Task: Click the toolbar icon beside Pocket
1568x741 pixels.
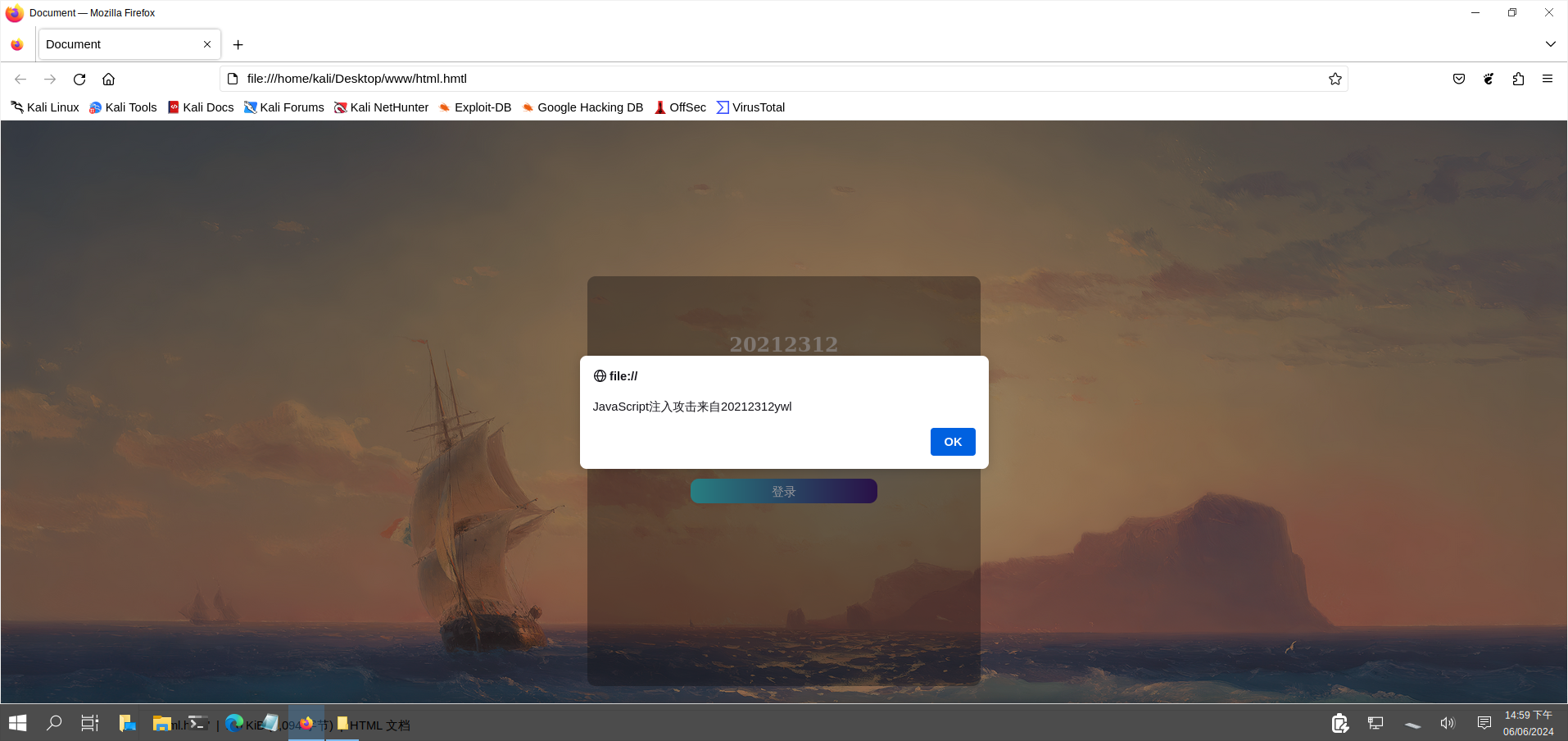Action: pyautogui.click(x=1489, y=79)
